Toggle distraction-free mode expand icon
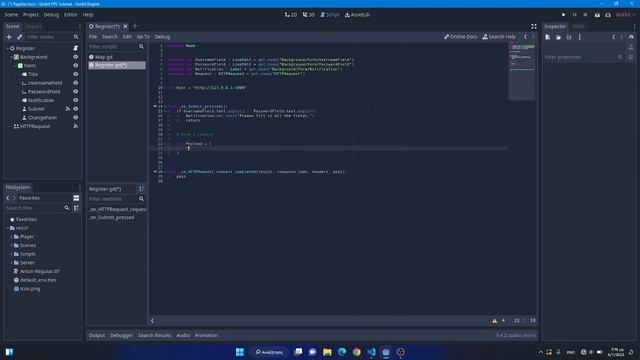 (x=534, y=27)
